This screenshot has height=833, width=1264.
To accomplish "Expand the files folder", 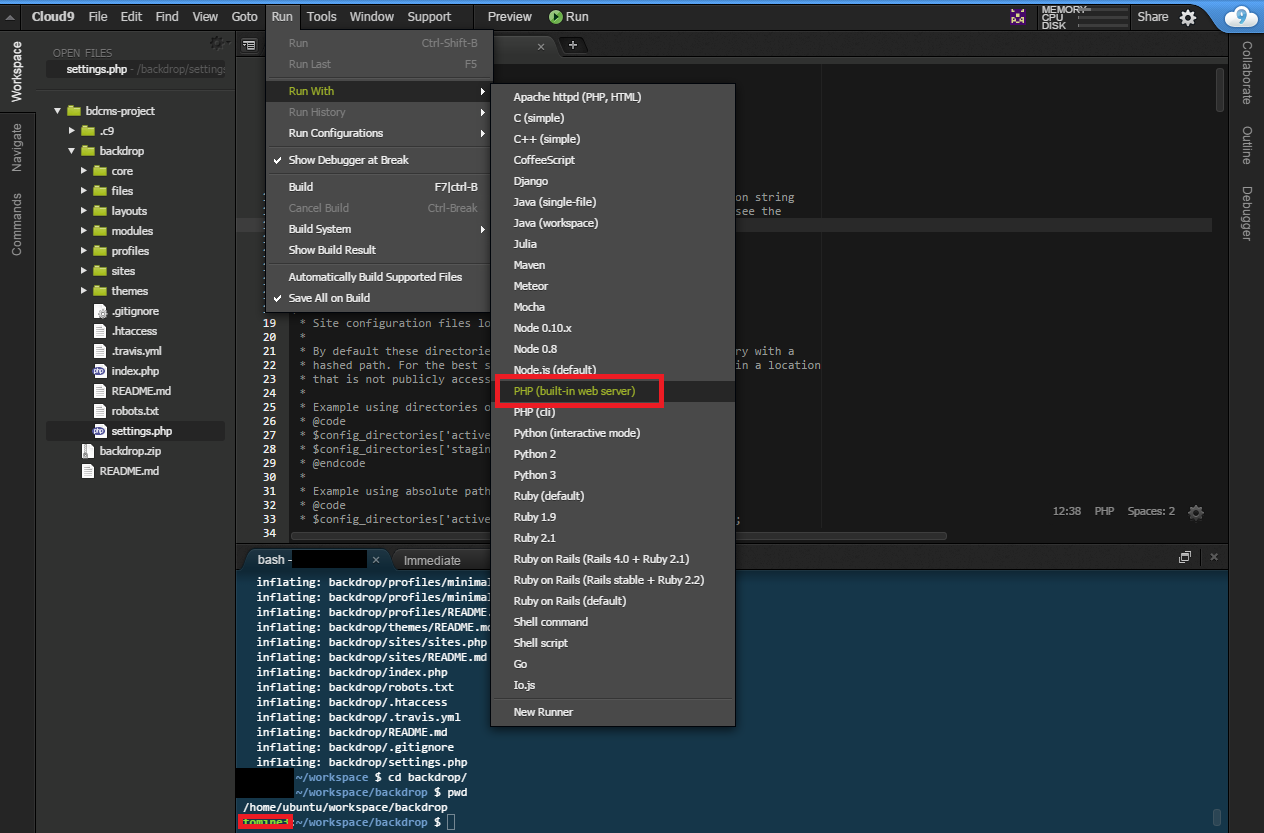I will pyautogui.click(x=85, y=191).
